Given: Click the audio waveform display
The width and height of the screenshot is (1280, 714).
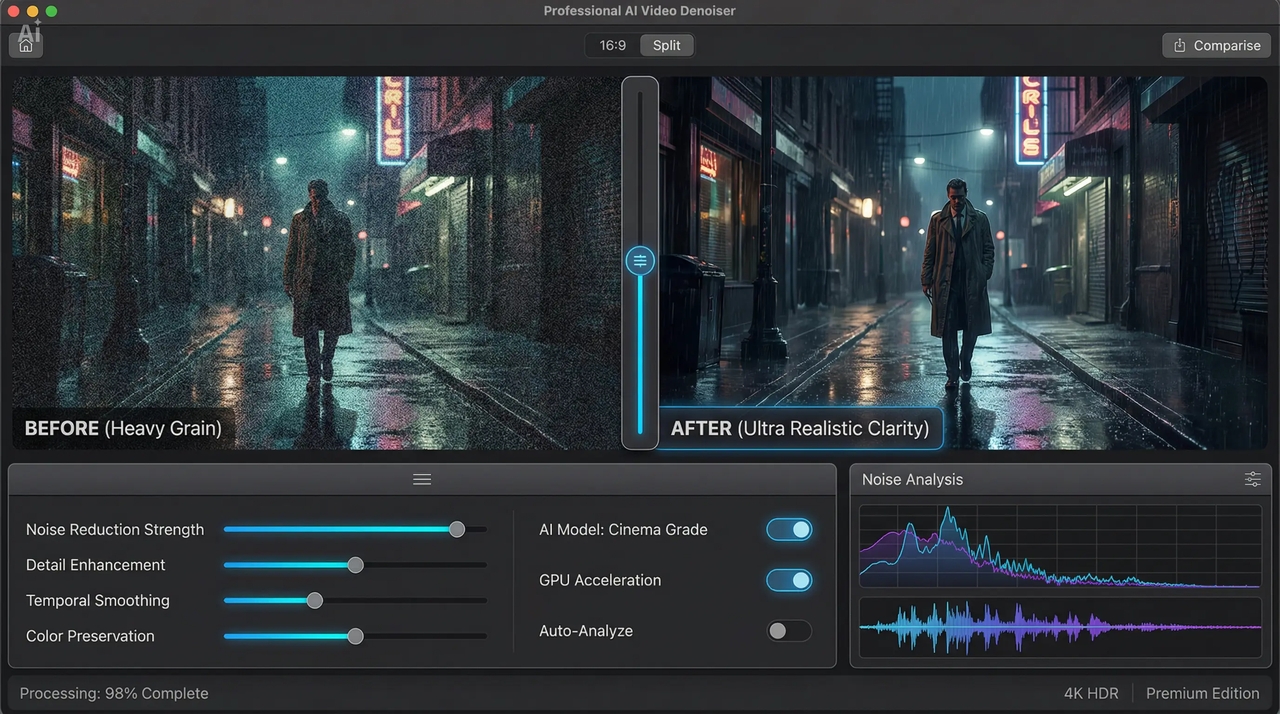Looking at the screenshot, I should click(1059, 627).
